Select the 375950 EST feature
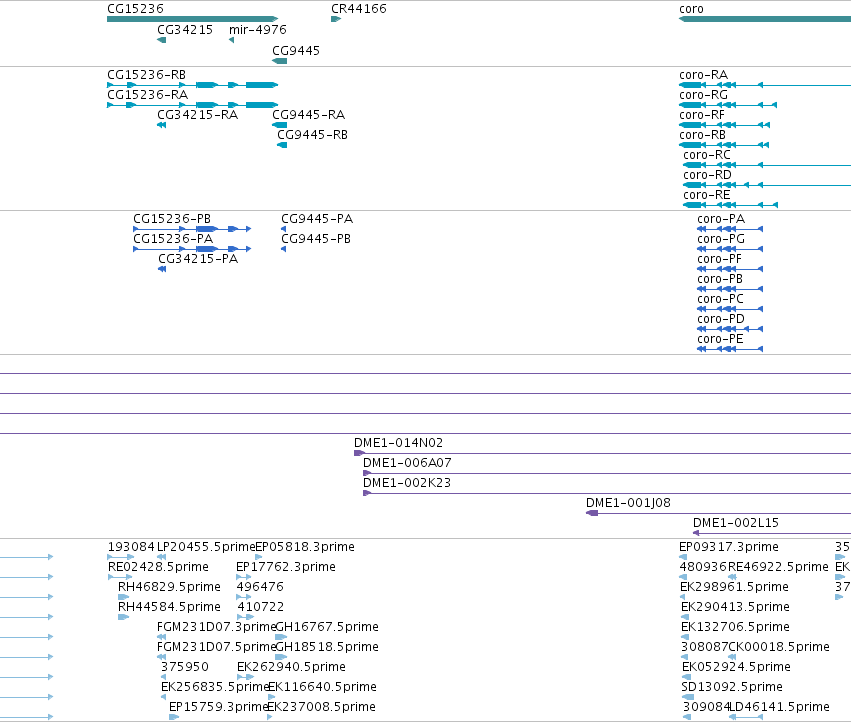Image resolution: width=851 pixels, height=722 pixels. (x=163, y=677)
